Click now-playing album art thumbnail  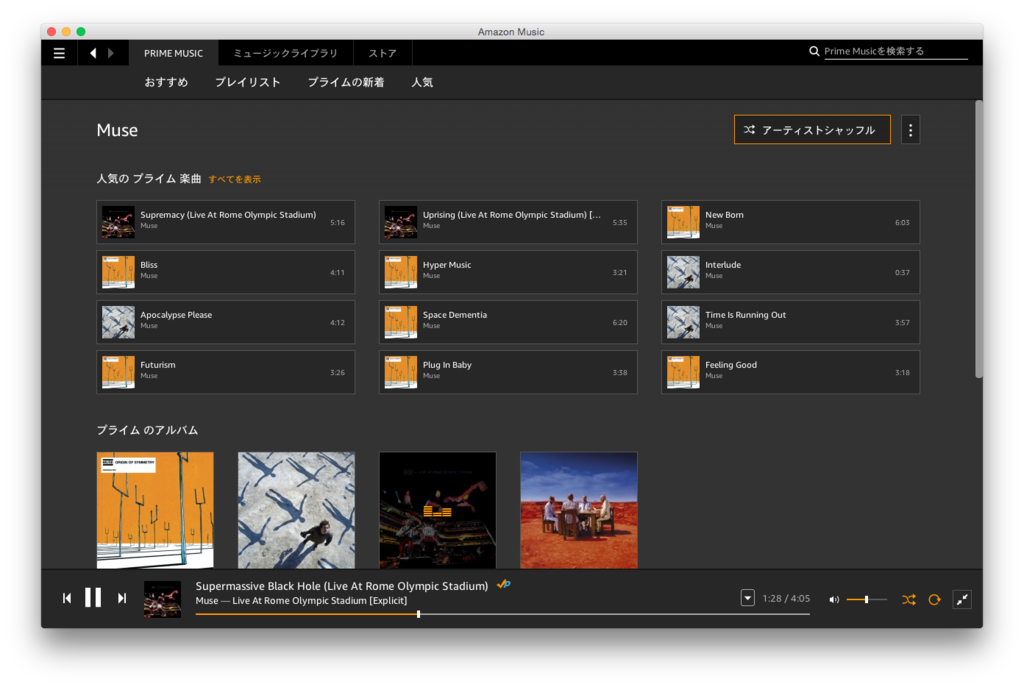click(162, 599)
